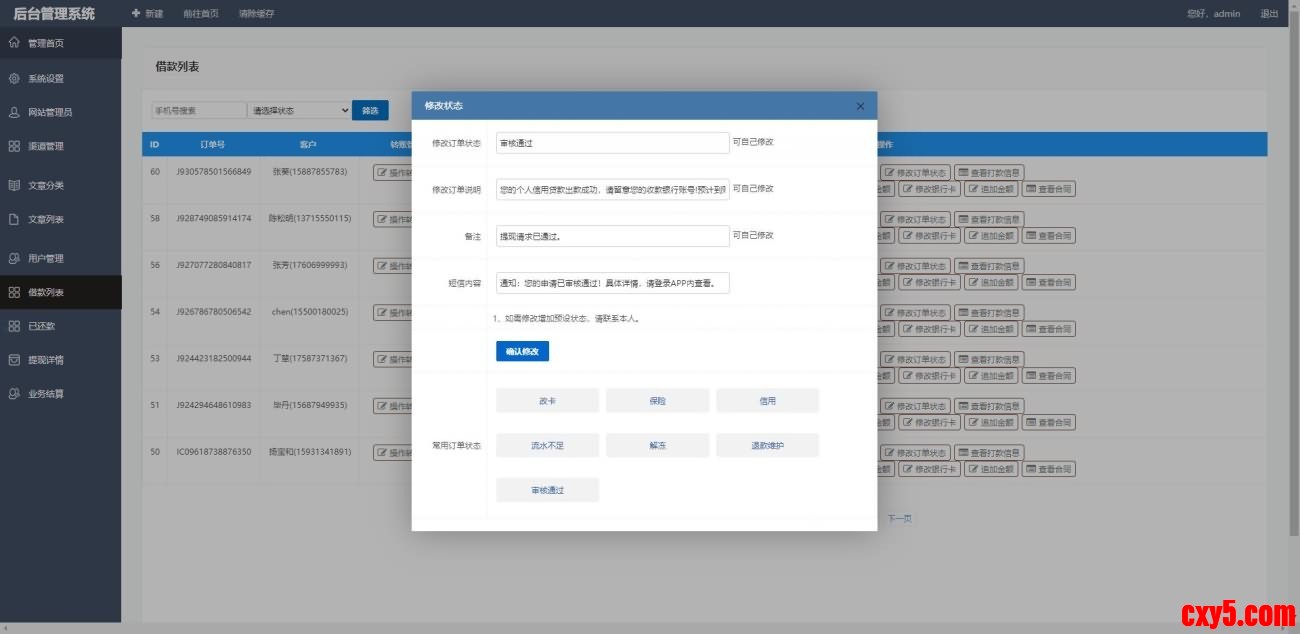Click the home icon beside 管理首页
The image size is (1300, 634).
(14, 43)
